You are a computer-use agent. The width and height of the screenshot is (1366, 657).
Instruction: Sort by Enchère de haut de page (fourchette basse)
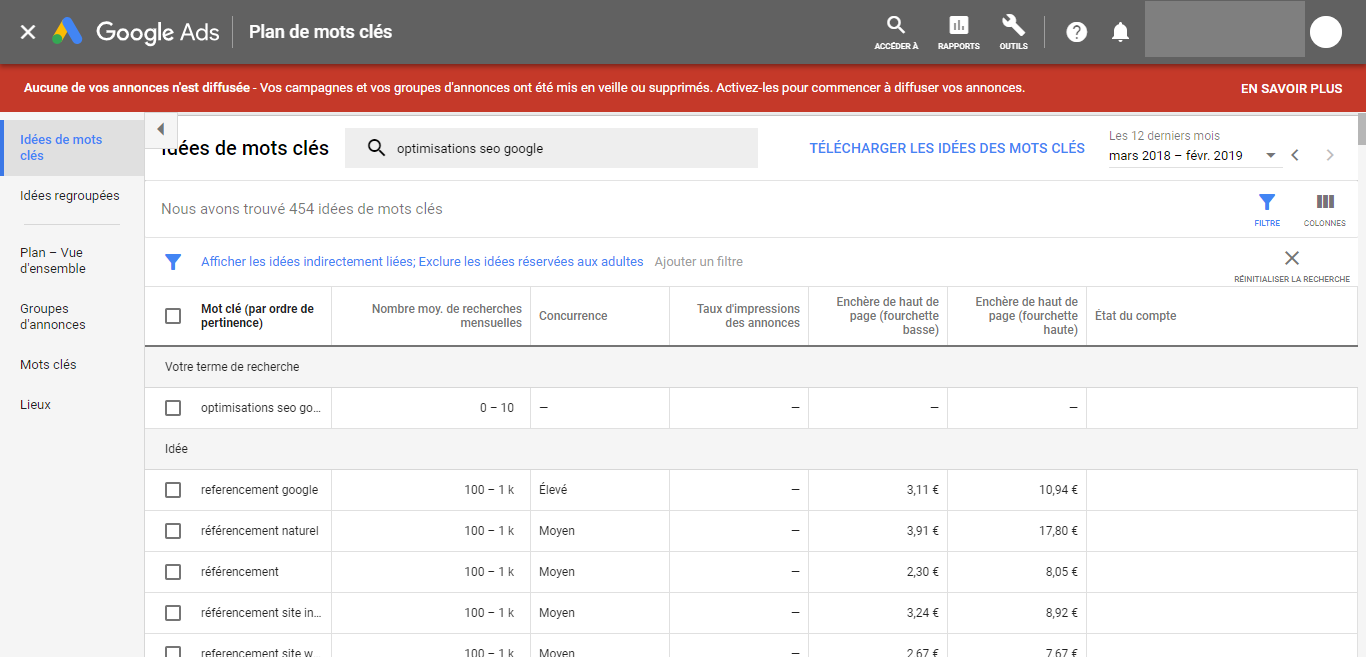click(x=887, y=316)
